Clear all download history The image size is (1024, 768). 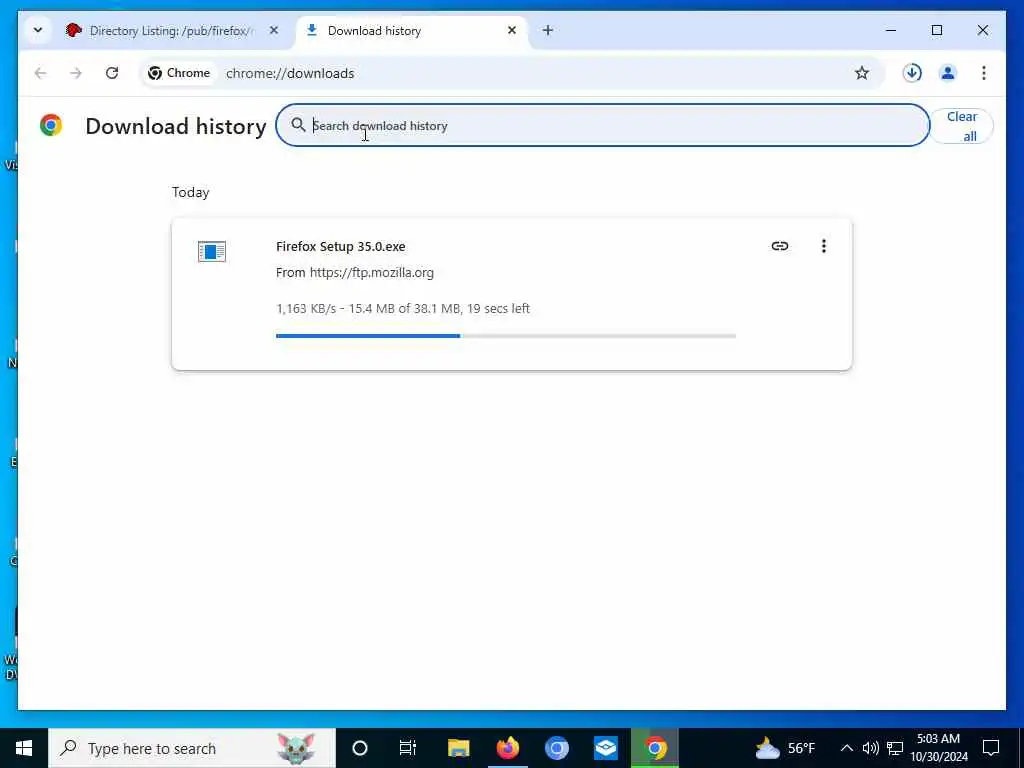(961, 126)
